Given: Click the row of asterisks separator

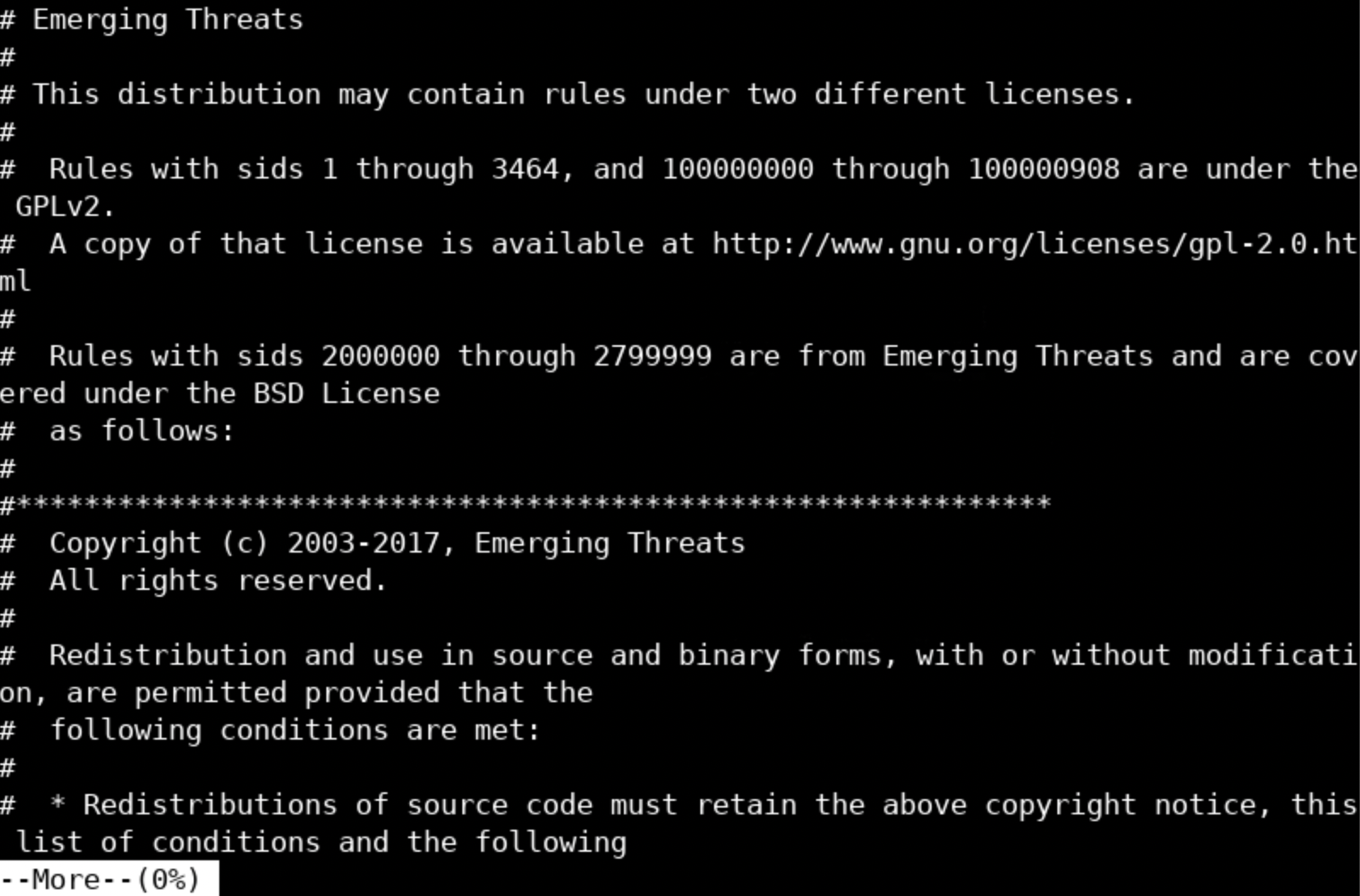Looking at the screenshot, I should (525, 504).
